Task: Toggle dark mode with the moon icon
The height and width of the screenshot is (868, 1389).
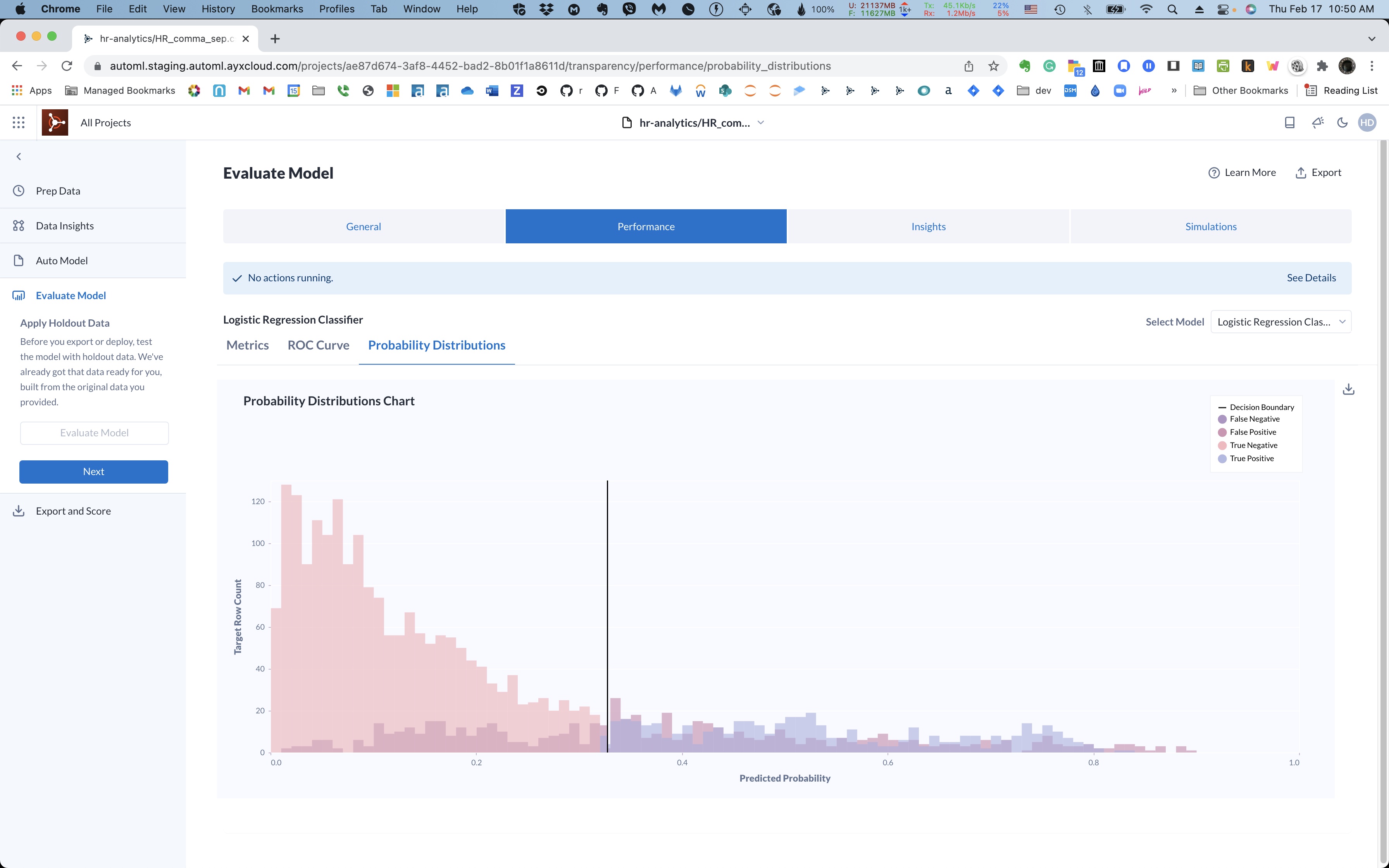Action: (x=1342, y=122)
